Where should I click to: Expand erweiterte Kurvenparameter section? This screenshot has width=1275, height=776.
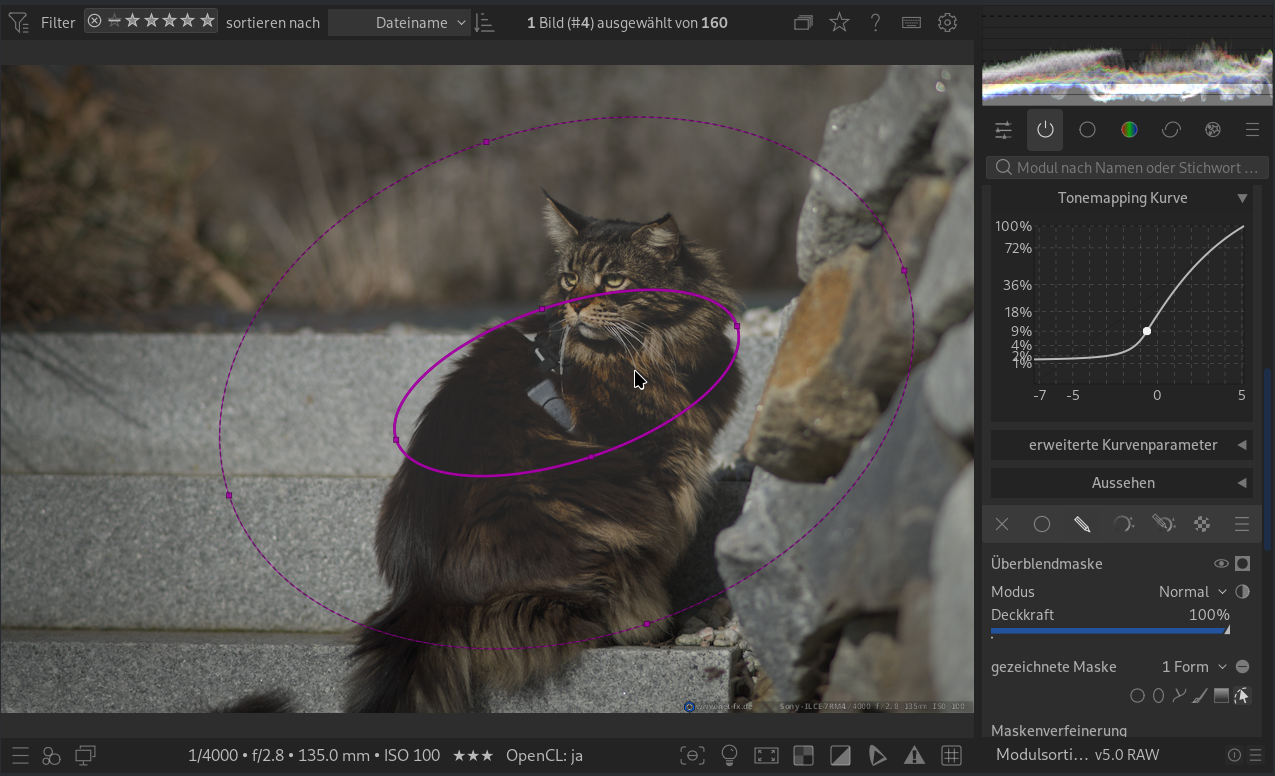pyautogui.click(x=1122, y=445)
